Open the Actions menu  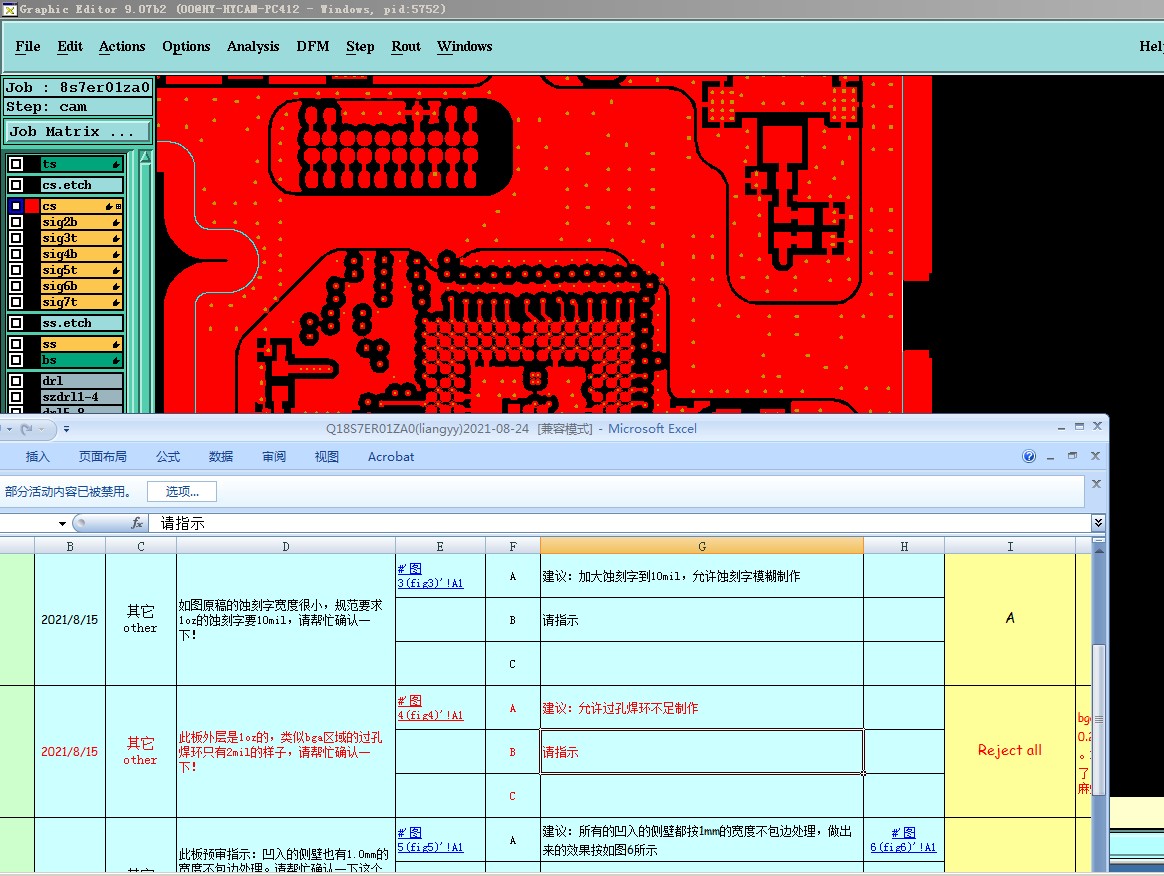(x=122, y=46)
